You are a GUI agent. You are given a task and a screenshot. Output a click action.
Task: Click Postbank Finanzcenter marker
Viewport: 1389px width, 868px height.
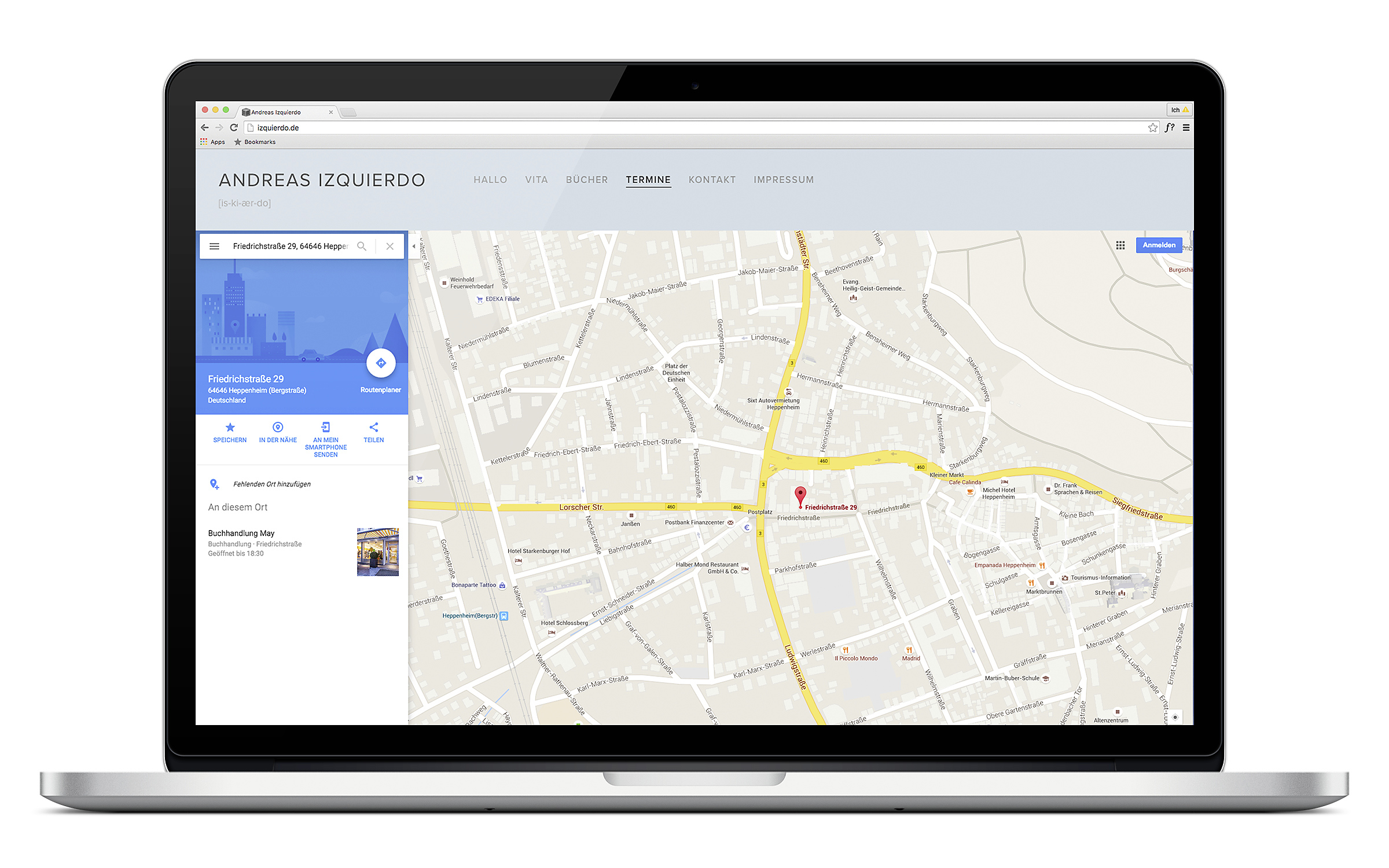coord(730,523)
